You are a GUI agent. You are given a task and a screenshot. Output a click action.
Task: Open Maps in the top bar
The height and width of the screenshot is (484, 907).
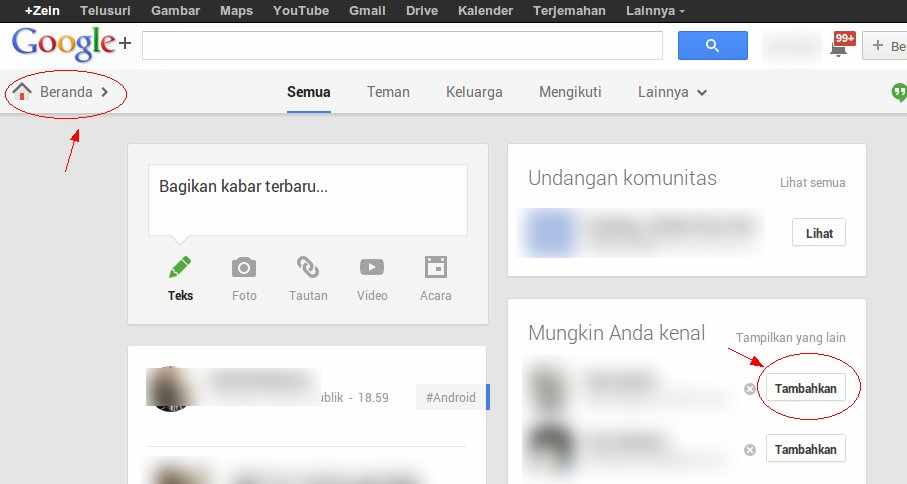click(x=237, y=11)
